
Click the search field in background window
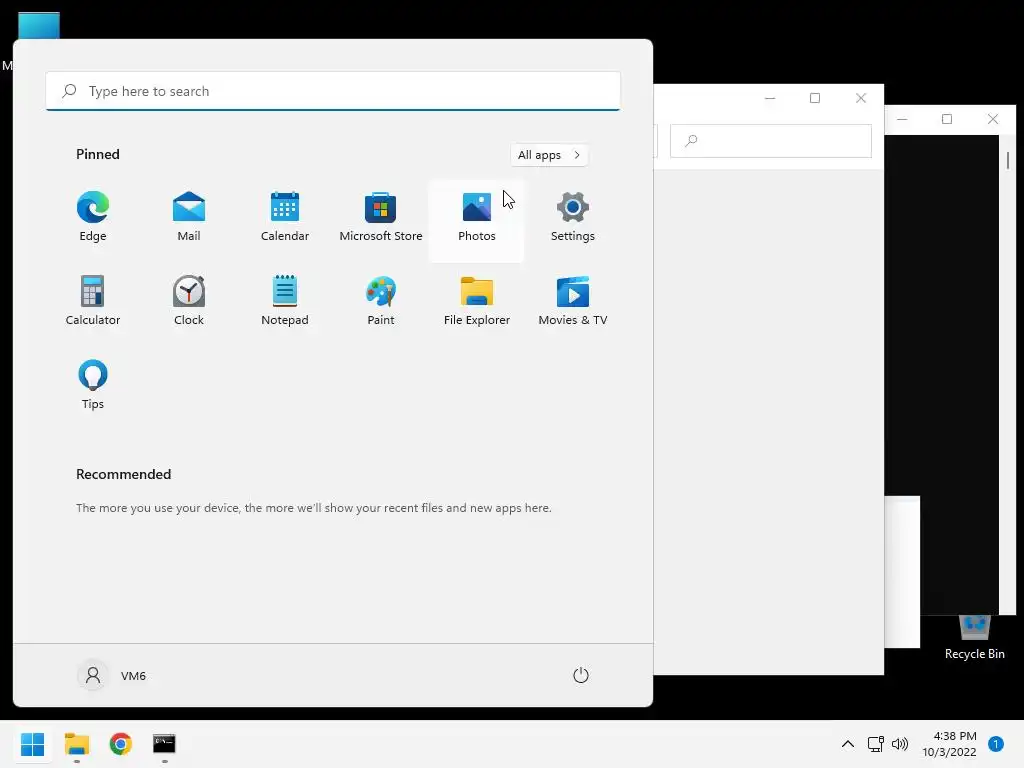point(771,140)
